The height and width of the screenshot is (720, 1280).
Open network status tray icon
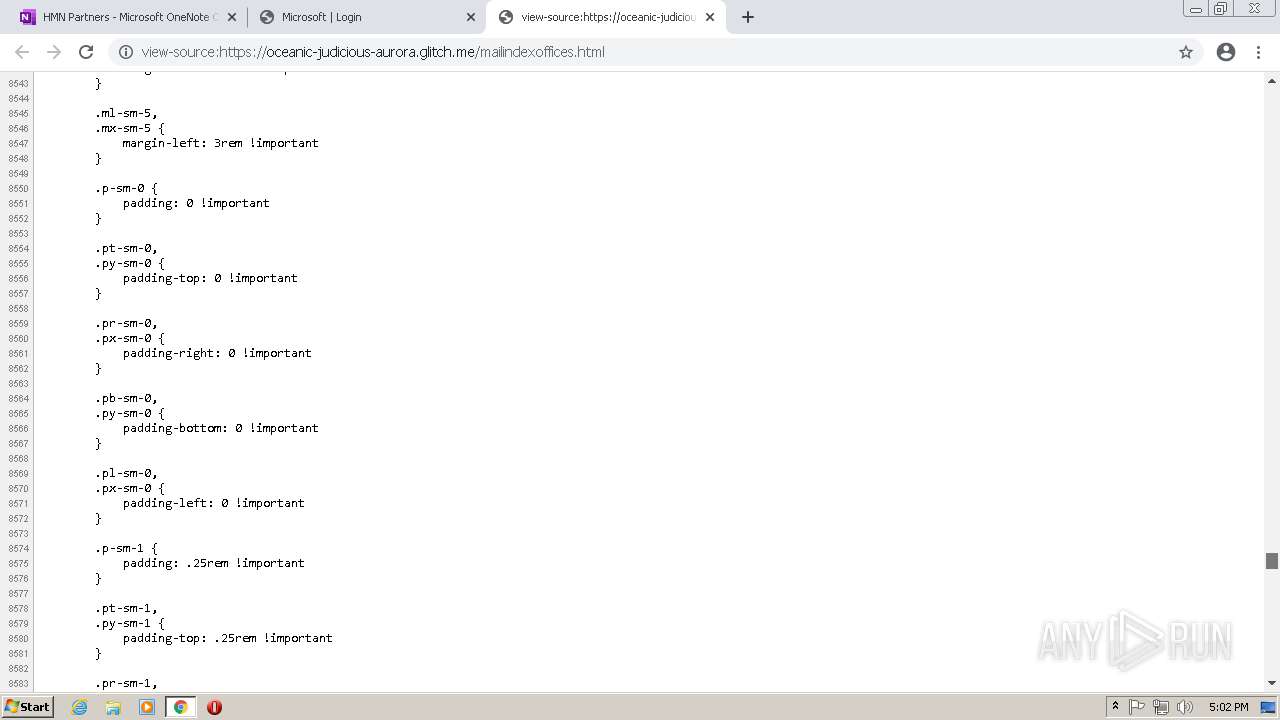tap(1161, 707)
